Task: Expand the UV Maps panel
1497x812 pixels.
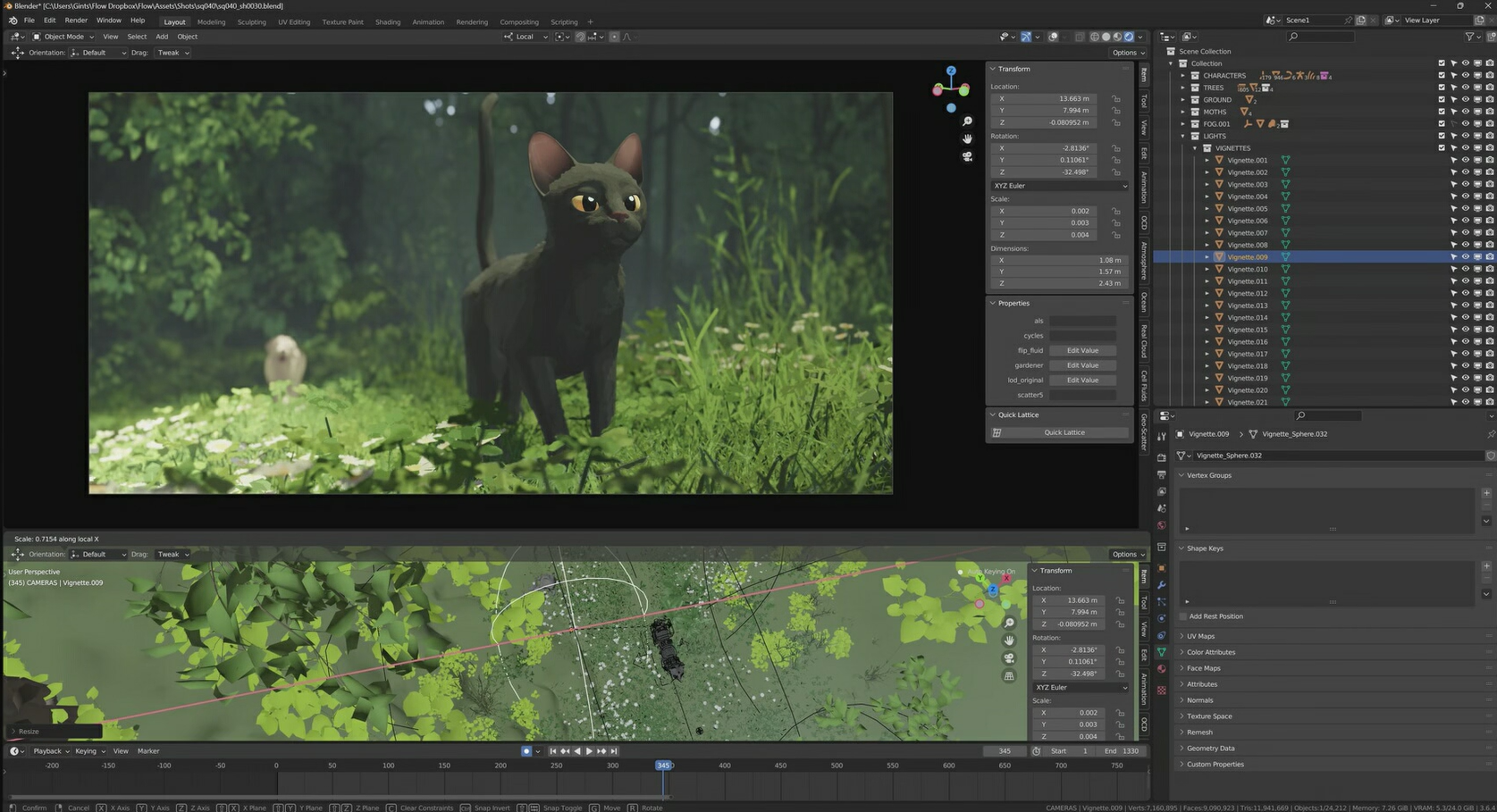Action: point(1200,636)
